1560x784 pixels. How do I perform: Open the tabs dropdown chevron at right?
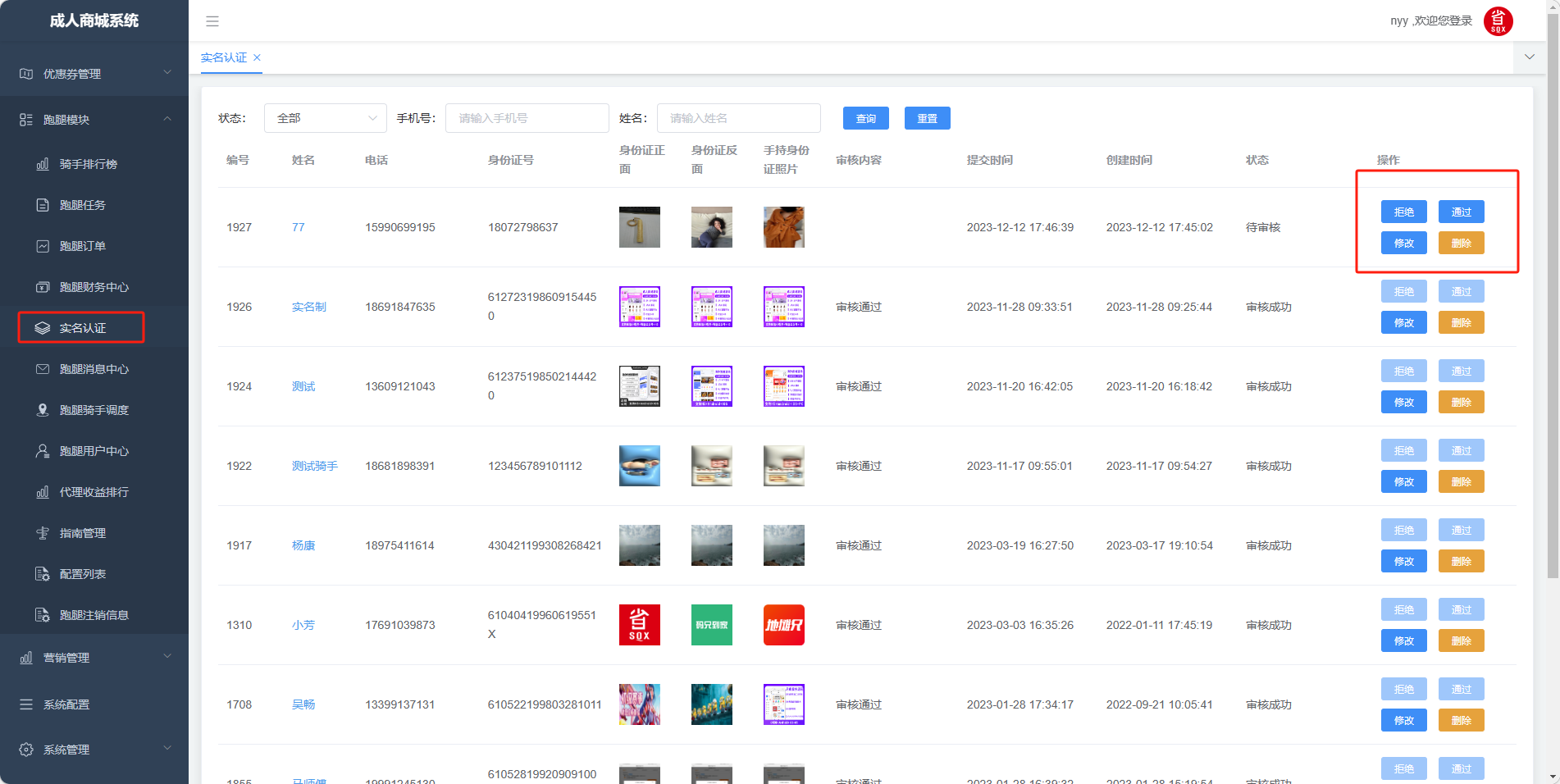(x=1529, y=57)
